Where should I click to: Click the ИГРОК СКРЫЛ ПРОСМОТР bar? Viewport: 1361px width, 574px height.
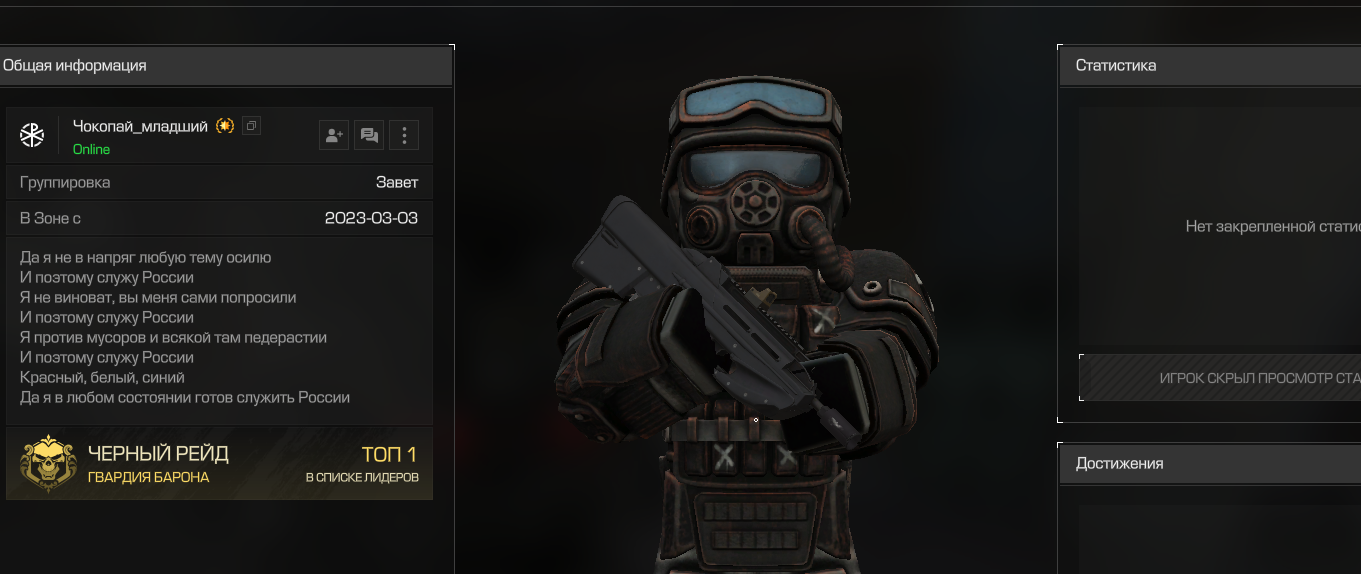[1220, 378]
